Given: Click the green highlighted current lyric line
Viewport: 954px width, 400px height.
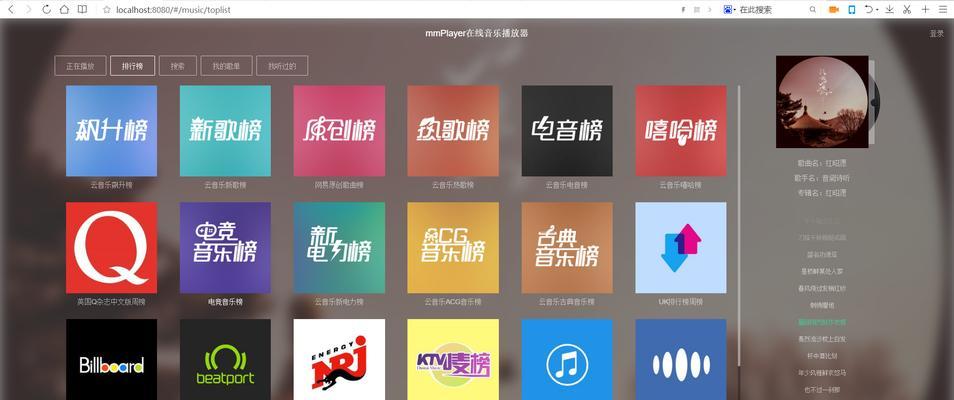Looking at the screenshot, I should pyautogui.click(x=822, y=321).
